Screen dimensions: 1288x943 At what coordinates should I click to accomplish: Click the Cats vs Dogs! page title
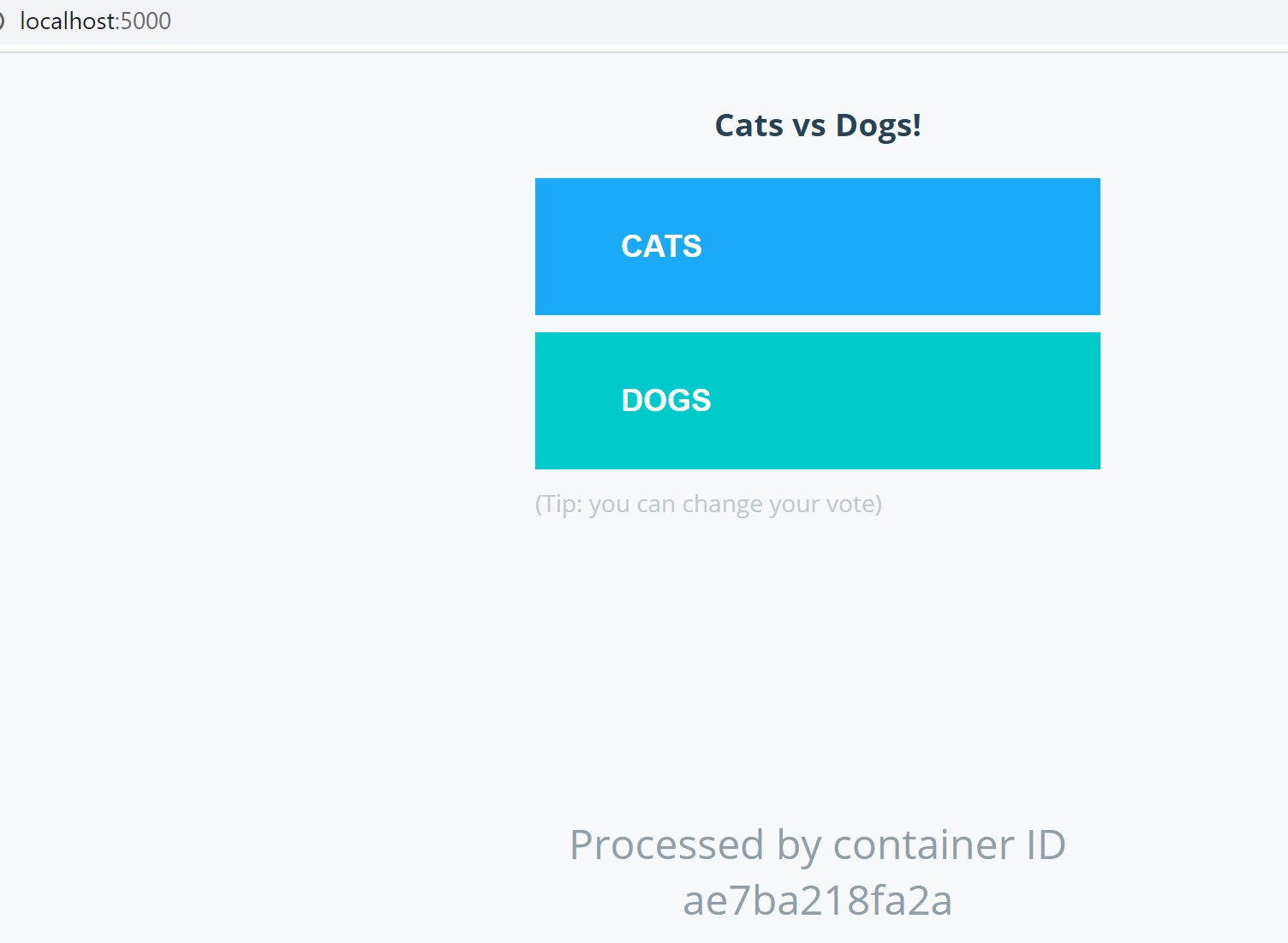tap(817, 125)
